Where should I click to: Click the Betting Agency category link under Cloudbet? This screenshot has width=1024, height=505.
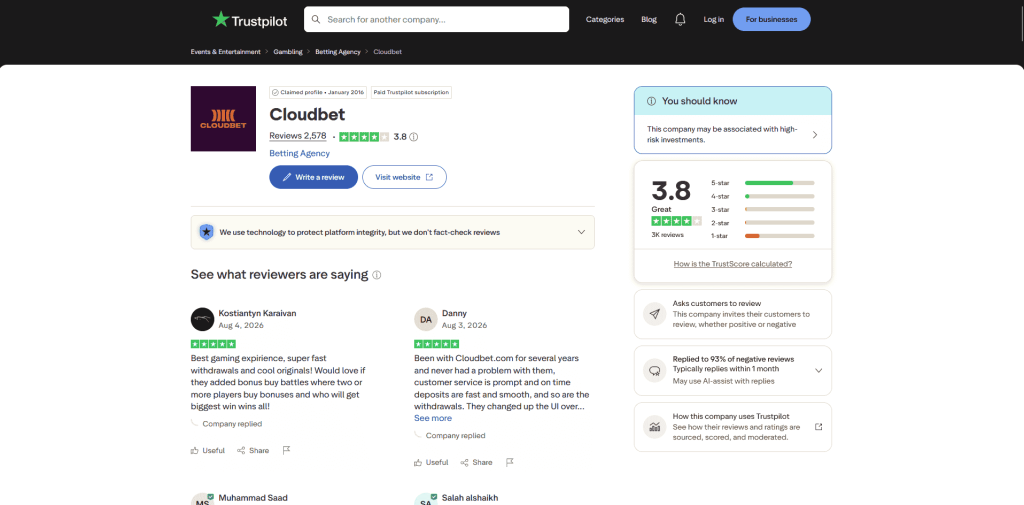tap(300, 154)
